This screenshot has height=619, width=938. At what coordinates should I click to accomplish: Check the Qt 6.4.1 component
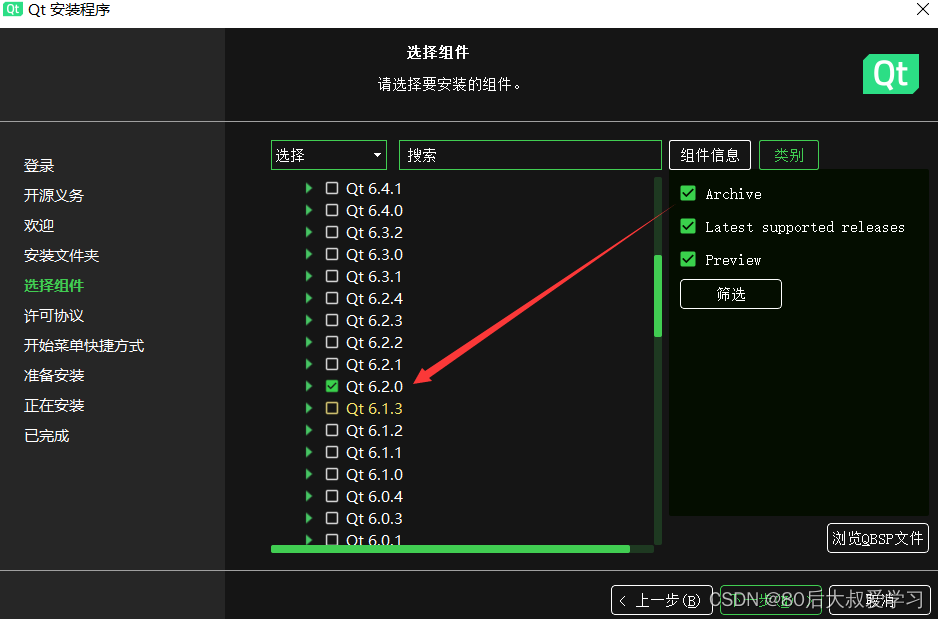332,188
